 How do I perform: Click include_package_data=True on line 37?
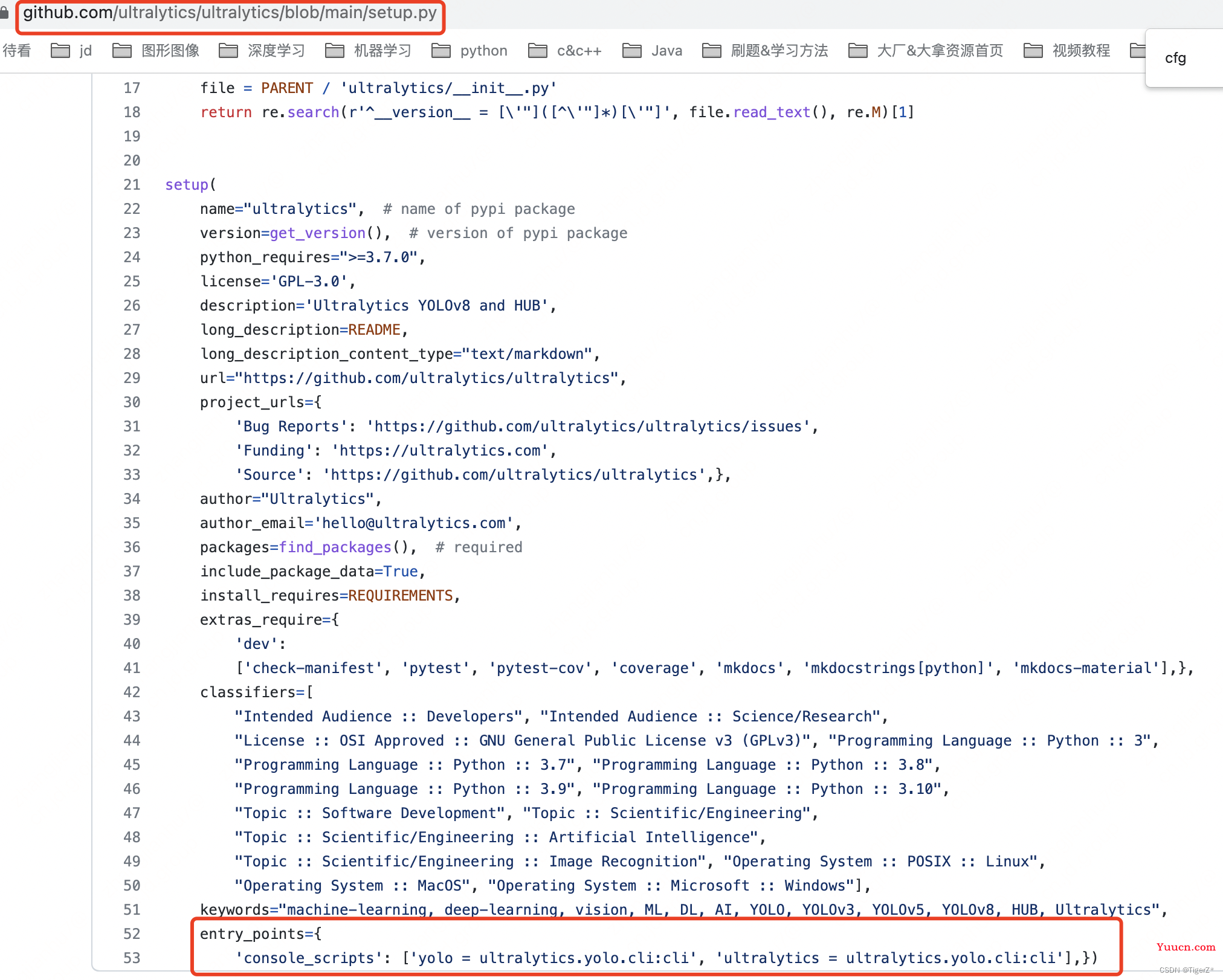tap(309, 572)
